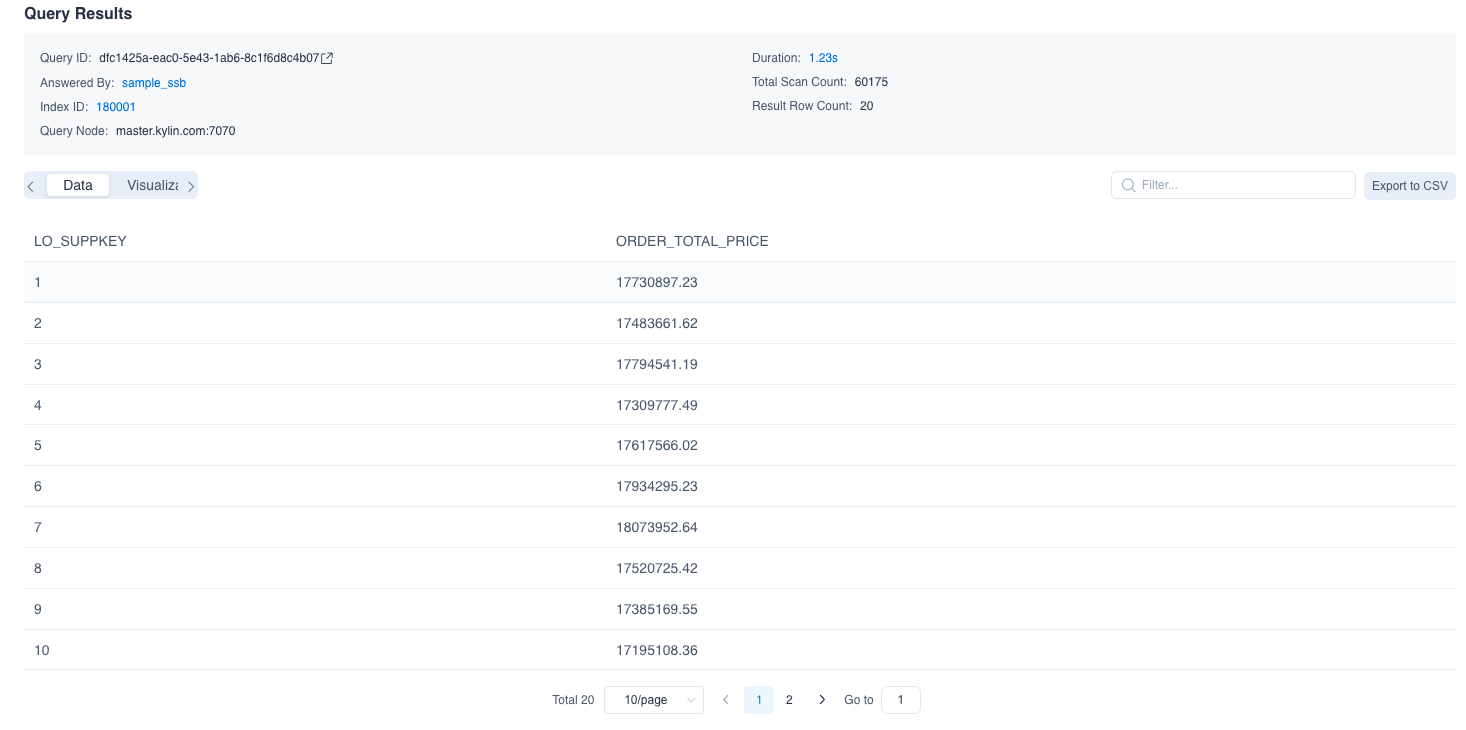Go to next page arrow
Image resolution: width=1466 pixels, height=730 pixels.
click(x=822, y=700)
